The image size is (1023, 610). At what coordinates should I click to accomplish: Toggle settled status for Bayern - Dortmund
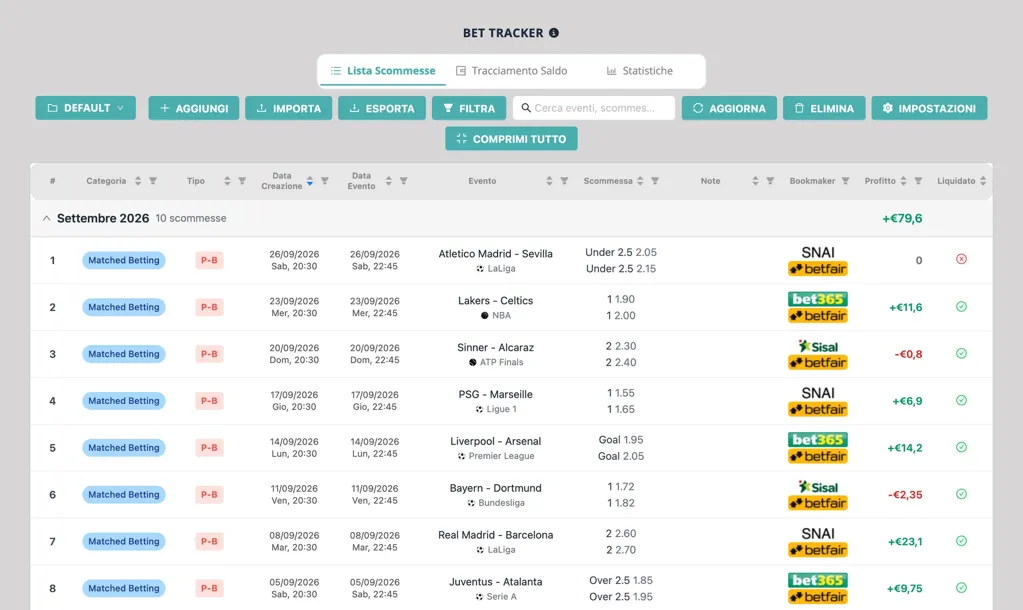click(x=962, y=494)
